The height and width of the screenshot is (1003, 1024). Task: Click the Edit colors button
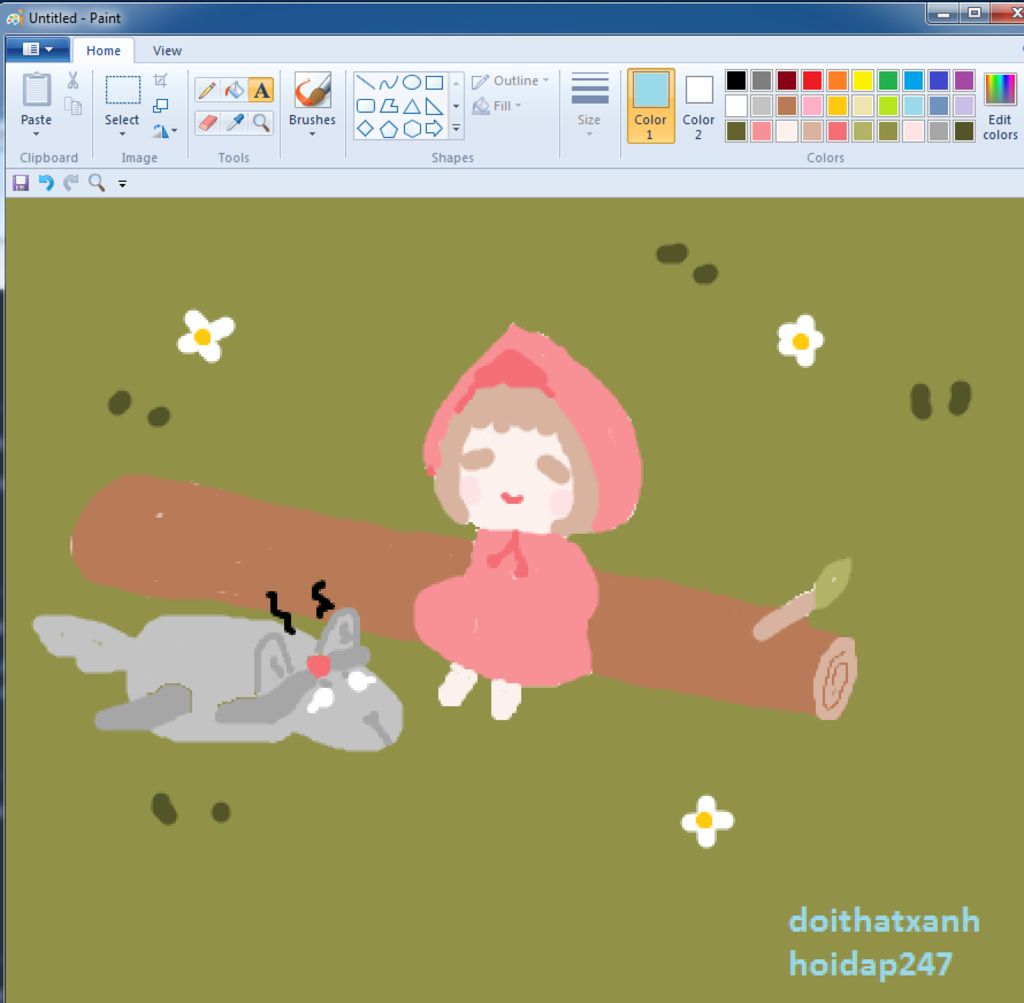(x=1000, y=106)
